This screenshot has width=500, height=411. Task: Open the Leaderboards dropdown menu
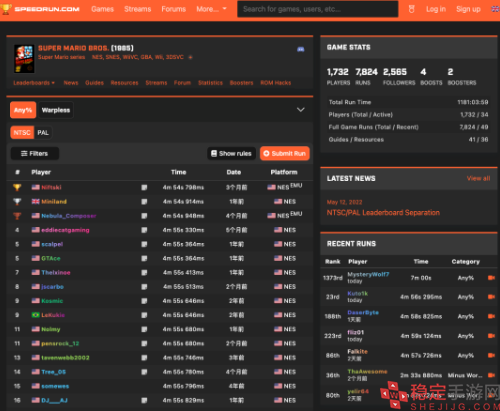[34, 83]
